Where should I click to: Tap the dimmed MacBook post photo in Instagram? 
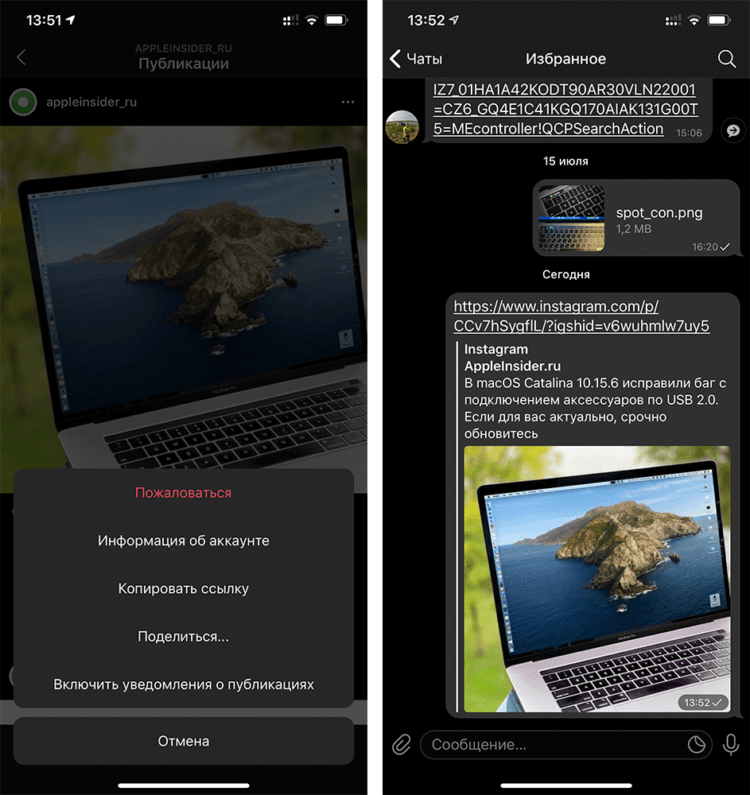tap(183, 297)
